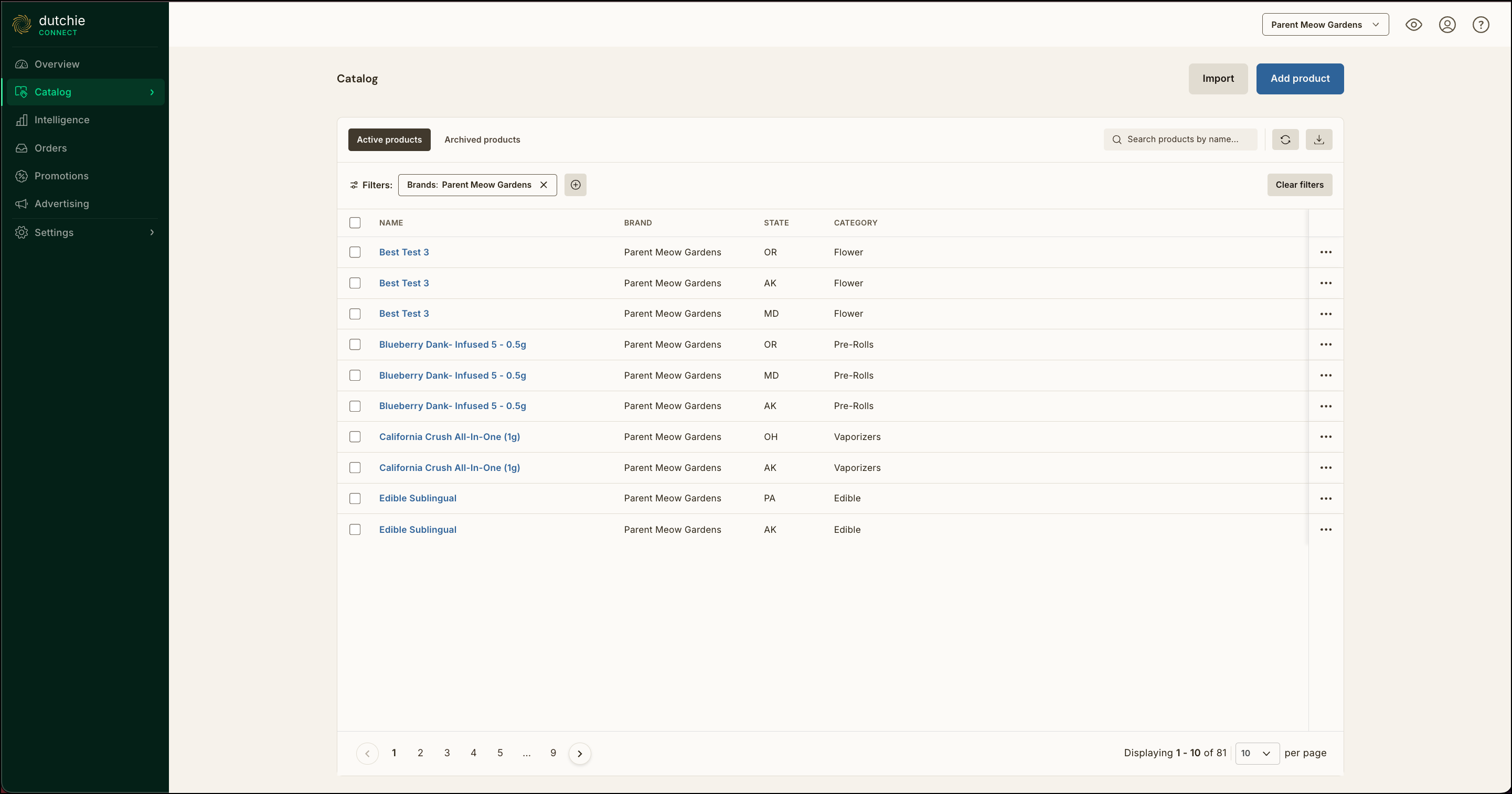The height and width of the screenshot is (794, 1512).
Task: Click the add filter plus icon
Action: (x=575, y=185)
